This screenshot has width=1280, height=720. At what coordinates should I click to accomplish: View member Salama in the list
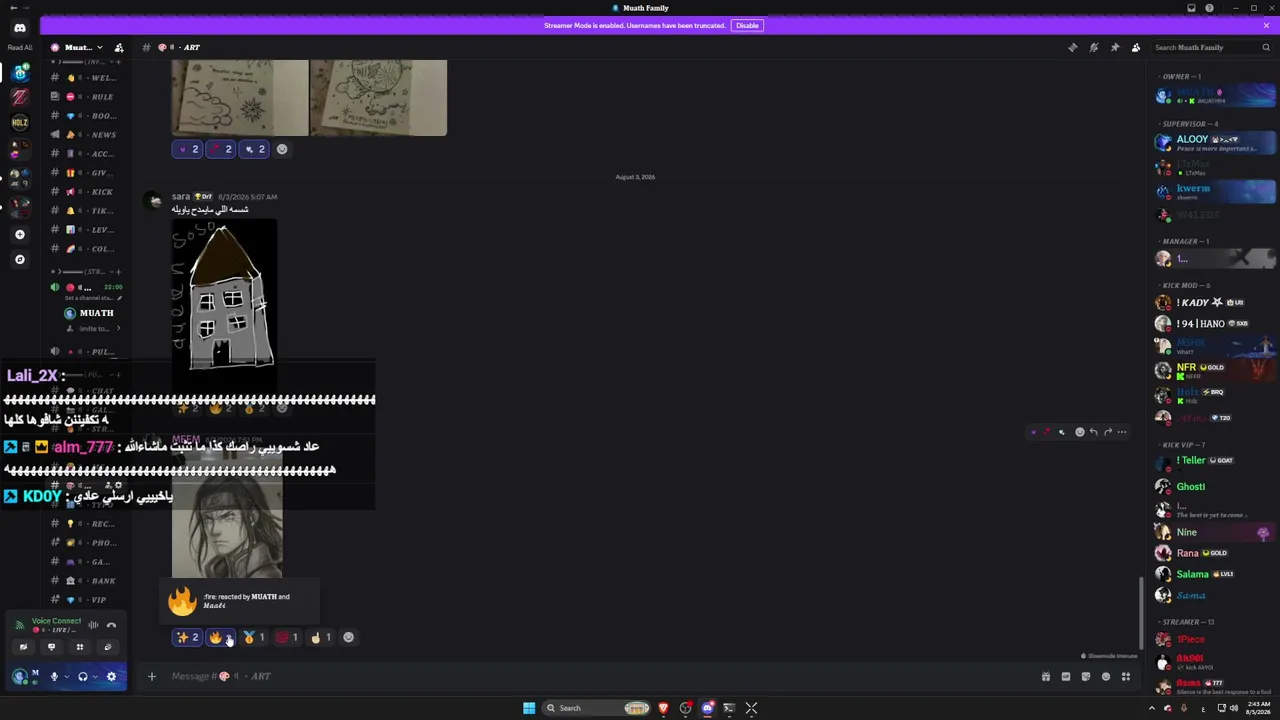[1215, 574]
